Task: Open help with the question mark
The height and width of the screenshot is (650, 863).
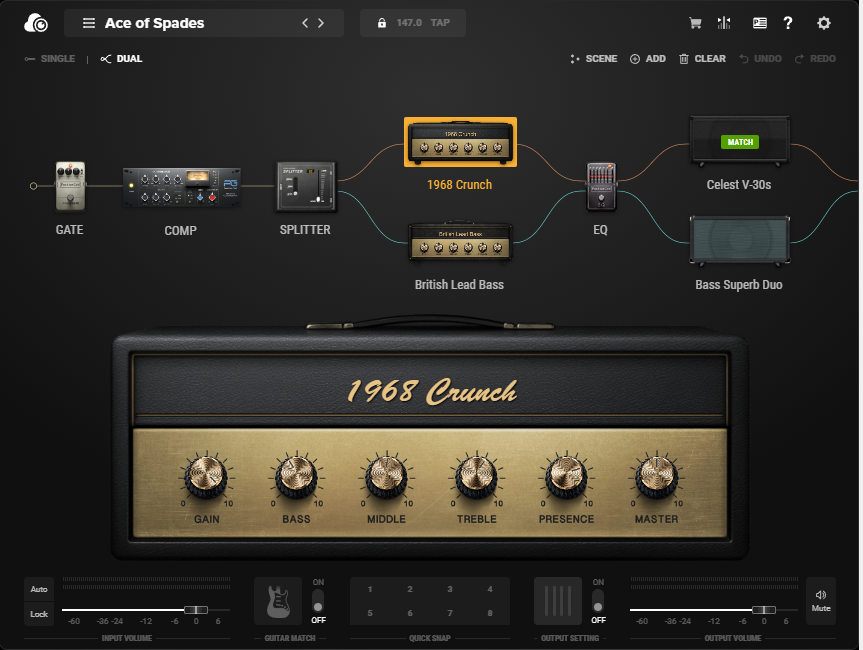Action: coord(788,23)
